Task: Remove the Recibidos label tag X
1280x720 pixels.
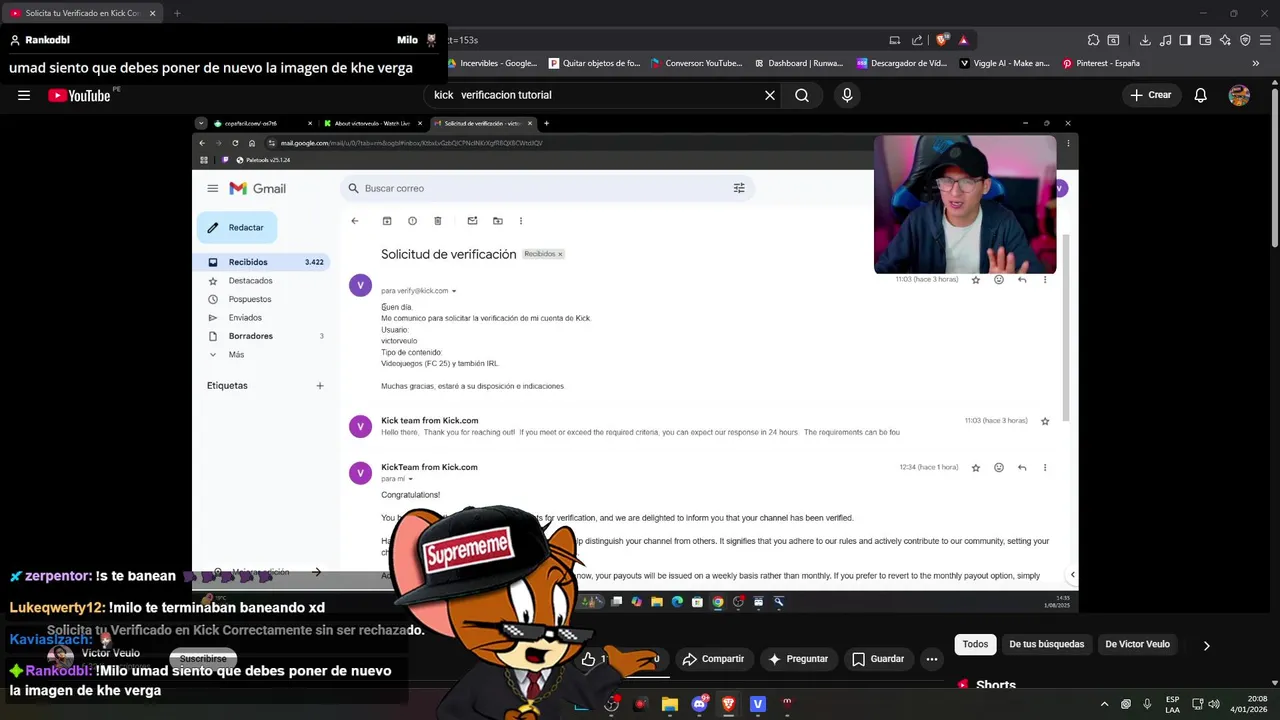Action: (x=560, y=254)
